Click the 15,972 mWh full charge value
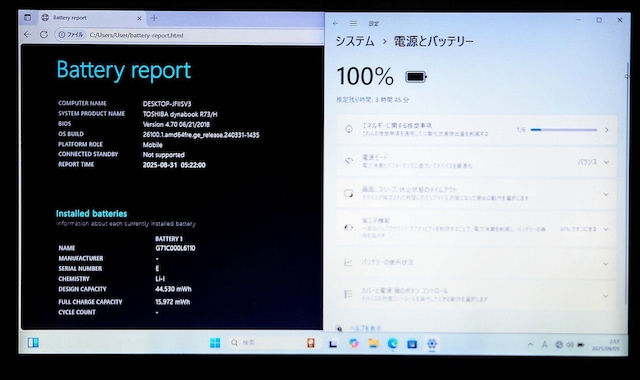 coord(172,302)
